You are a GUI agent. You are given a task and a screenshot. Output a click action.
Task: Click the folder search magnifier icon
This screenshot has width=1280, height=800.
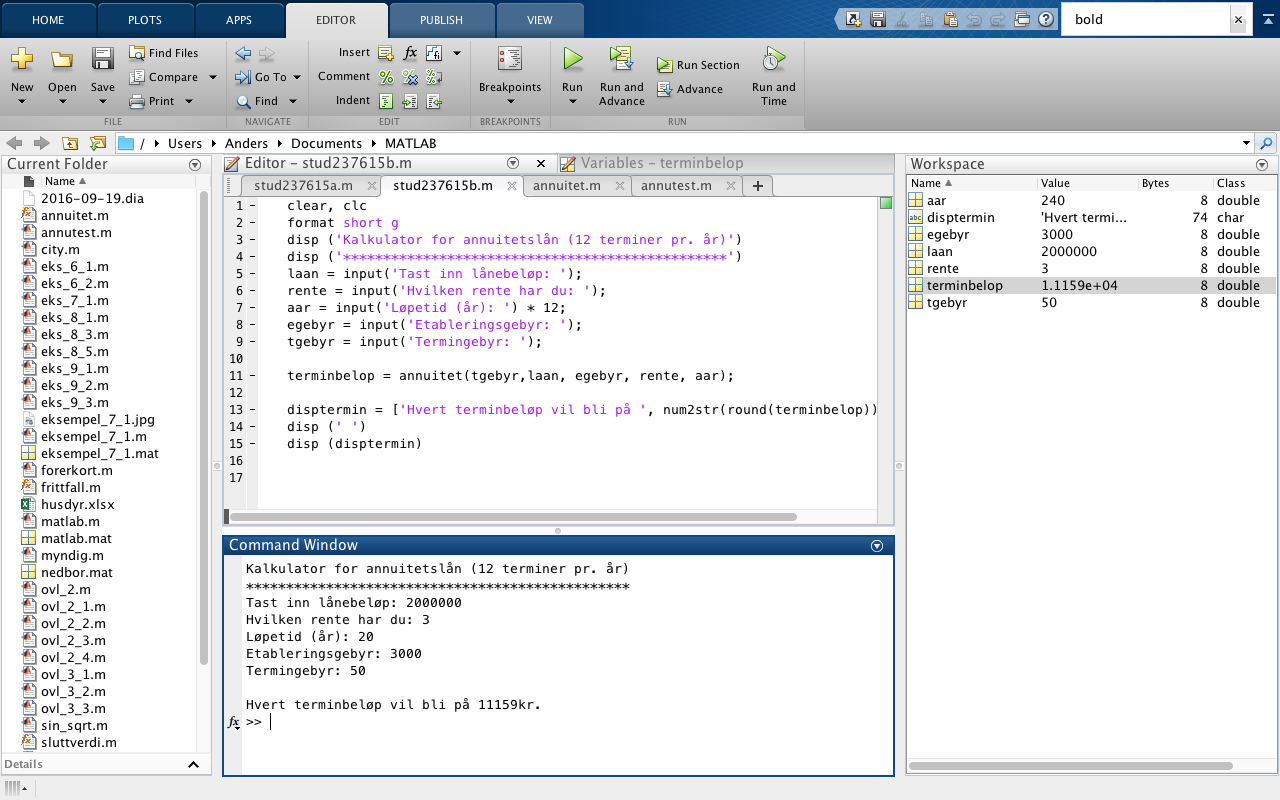[x=1267, y=143]
